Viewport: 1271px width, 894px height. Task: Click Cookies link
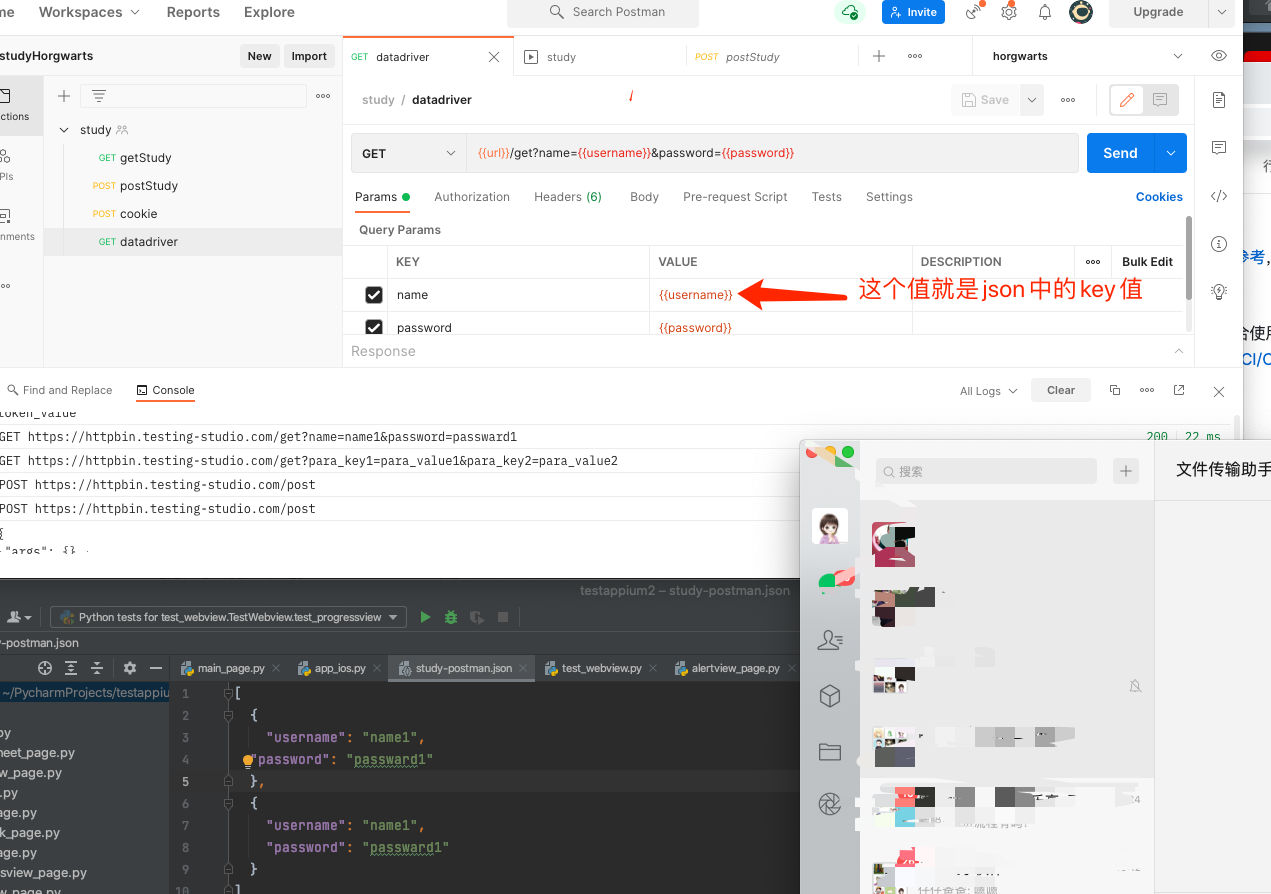1159,197
